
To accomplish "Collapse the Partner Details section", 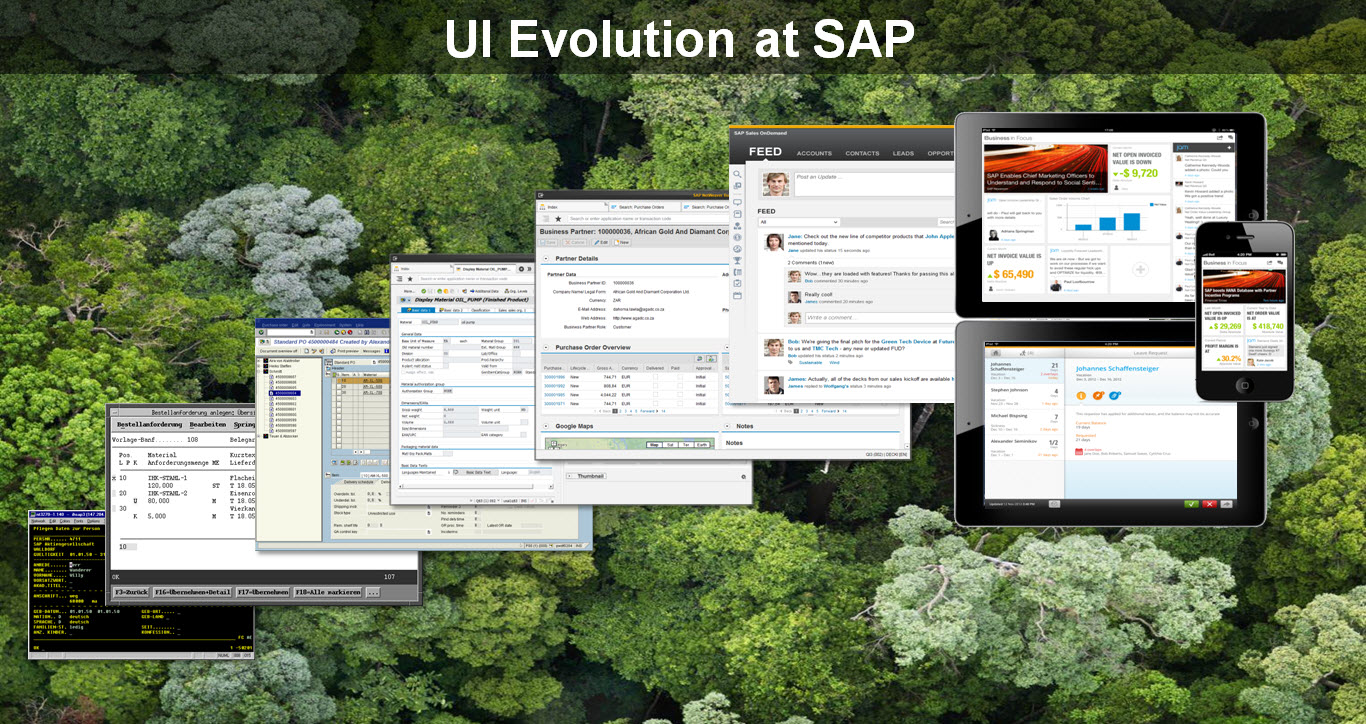I will pyautogui.click(x=546, y=258).
